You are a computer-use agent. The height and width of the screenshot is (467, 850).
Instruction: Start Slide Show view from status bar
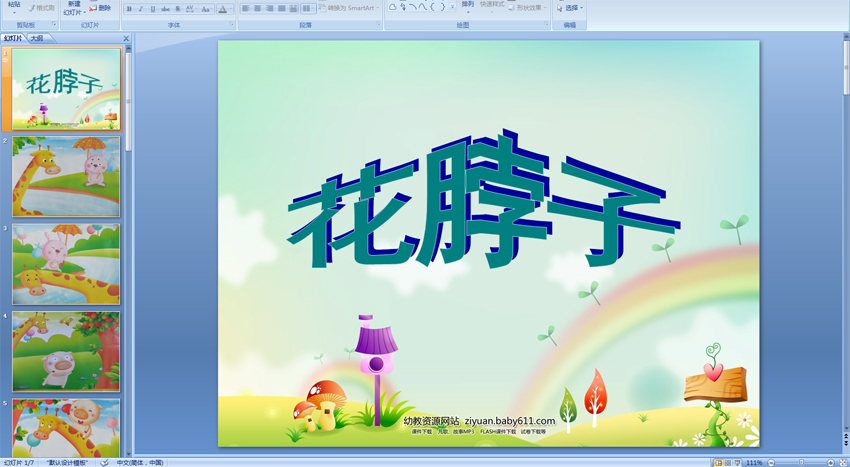pos(737,463)
